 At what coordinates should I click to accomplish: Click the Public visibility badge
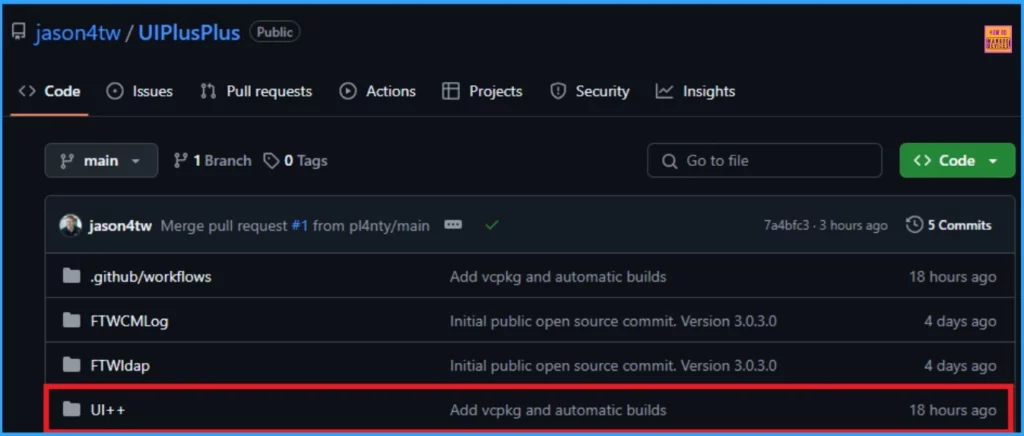pyautogui.click(x=275, y=32)
